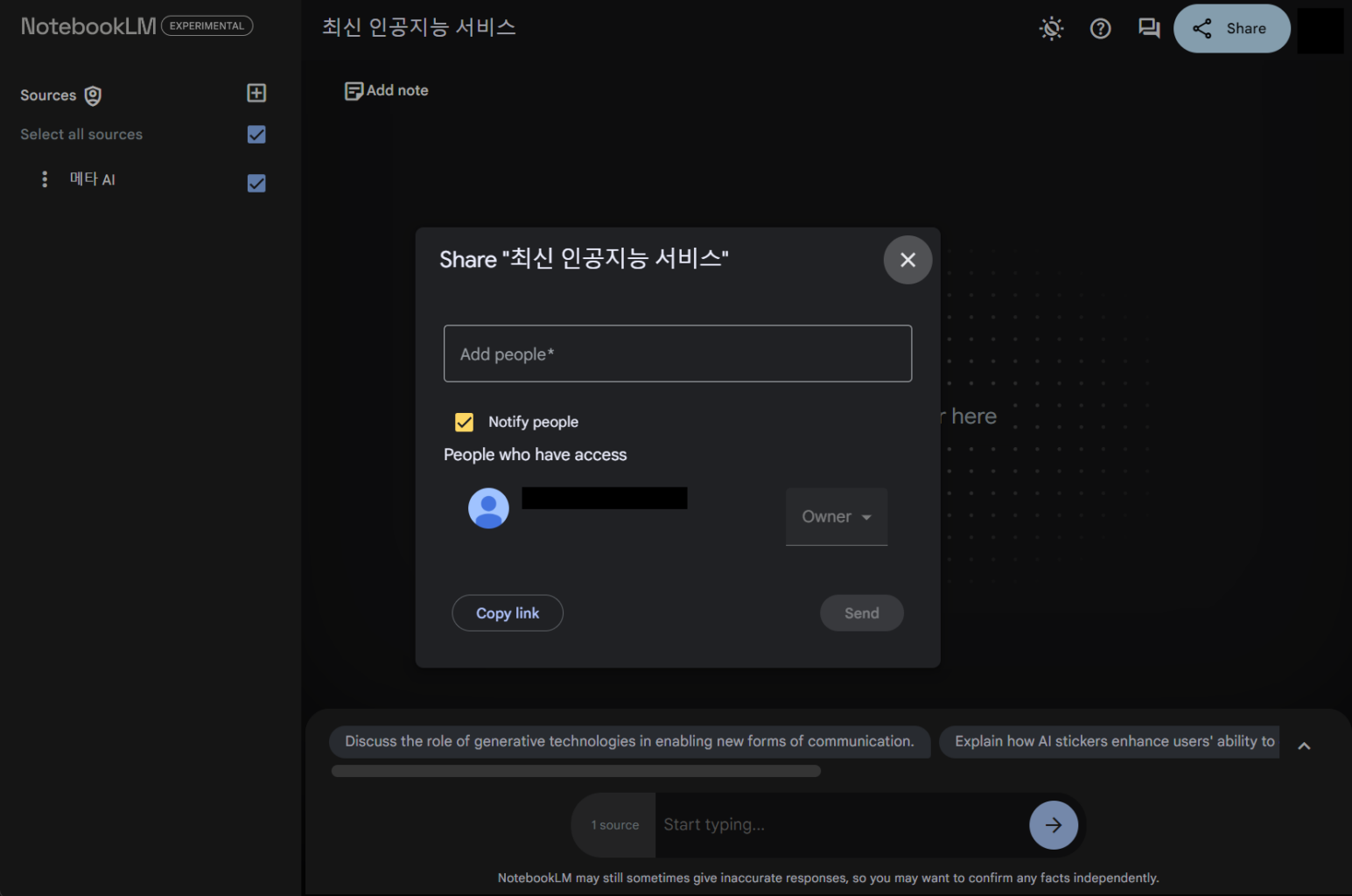Open the feedback chat bubbles icon

(1149, 29)
